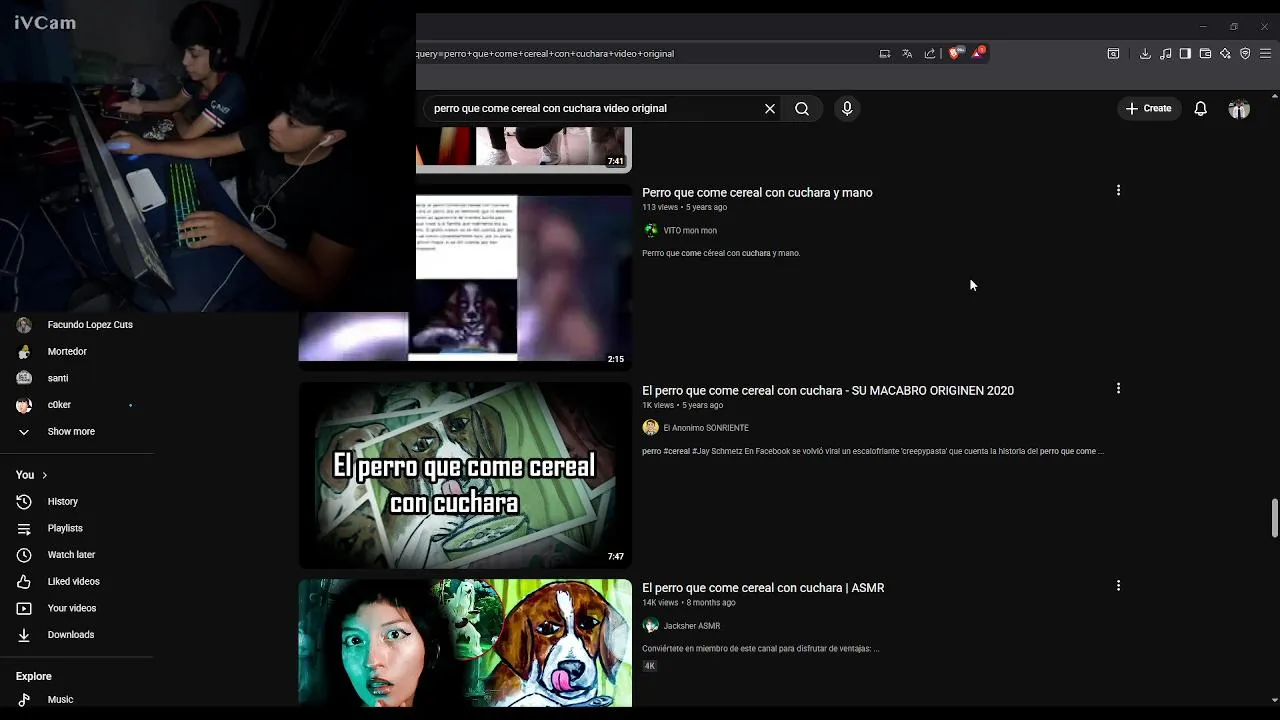Open the Brave VPN shield icon
The image size is (1280, 720).
(1245, 54)
